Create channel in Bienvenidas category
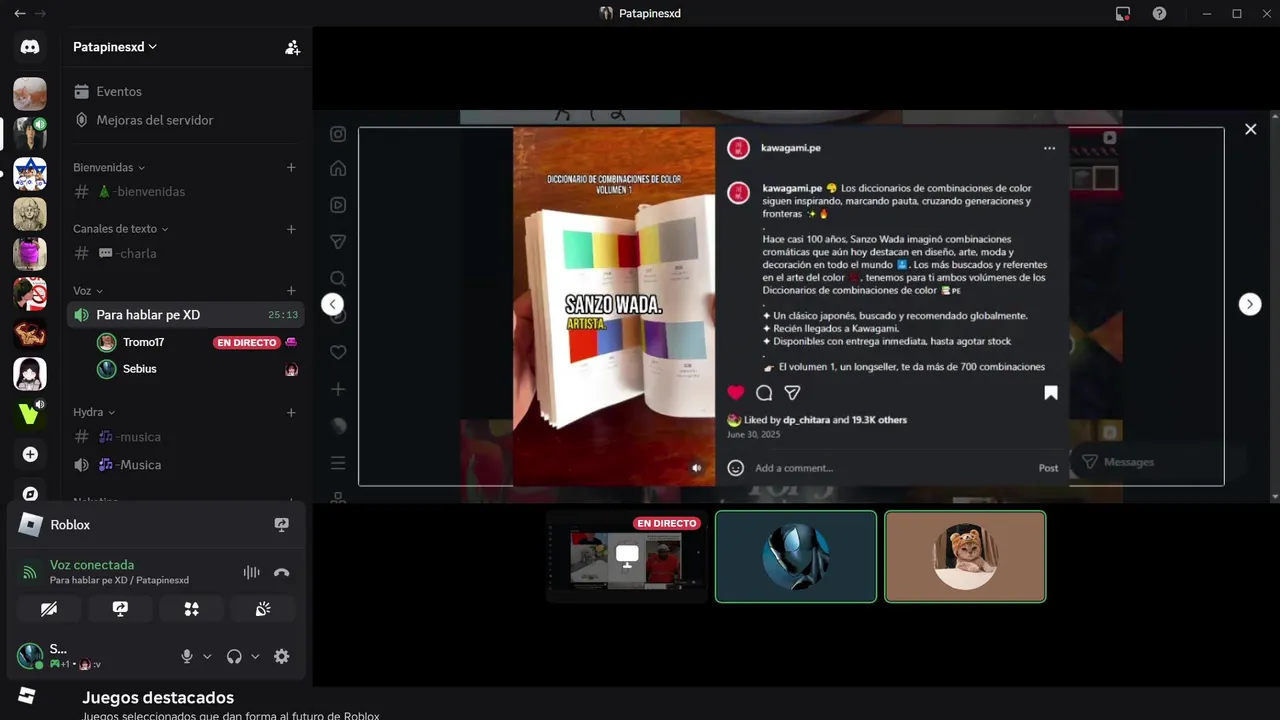The image size is (1280, 720). (x=291, y=167)
